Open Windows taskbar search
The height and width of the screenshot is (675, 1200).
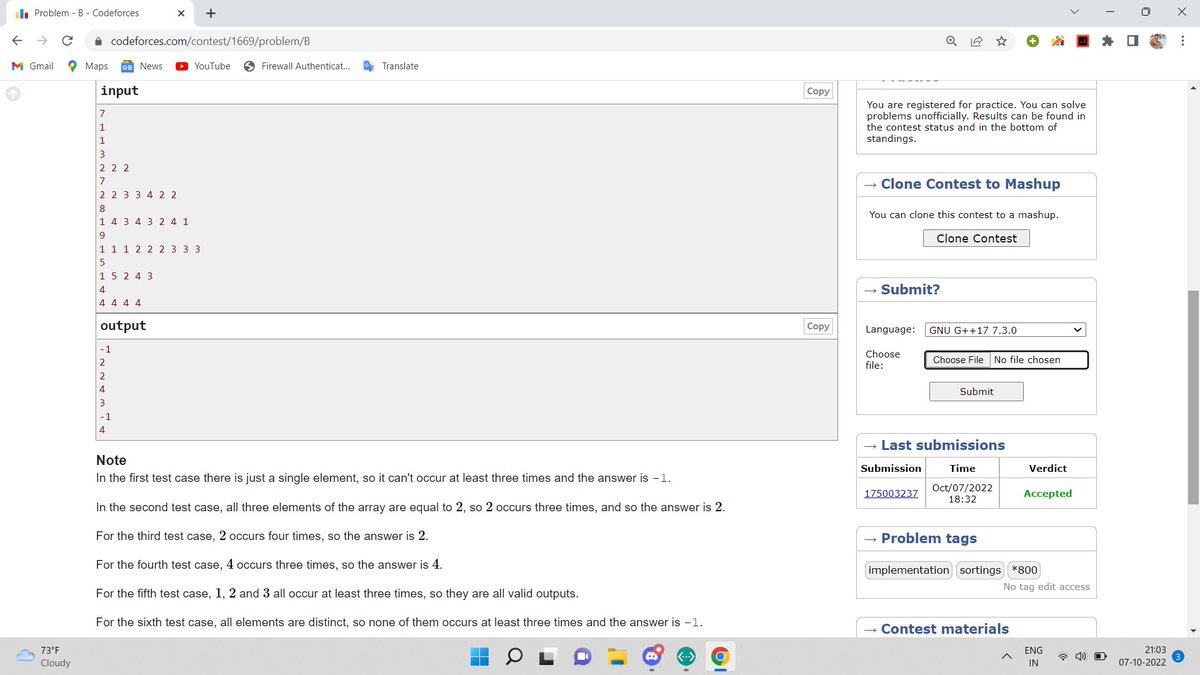[x=514, y=656]
